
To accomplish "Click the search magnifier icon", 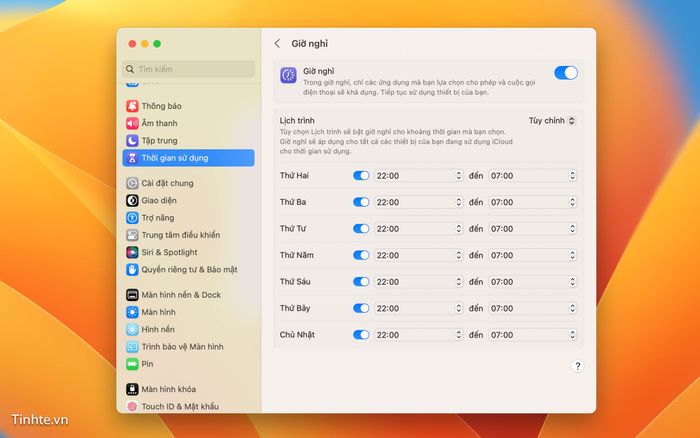I will tap(130, 69).
